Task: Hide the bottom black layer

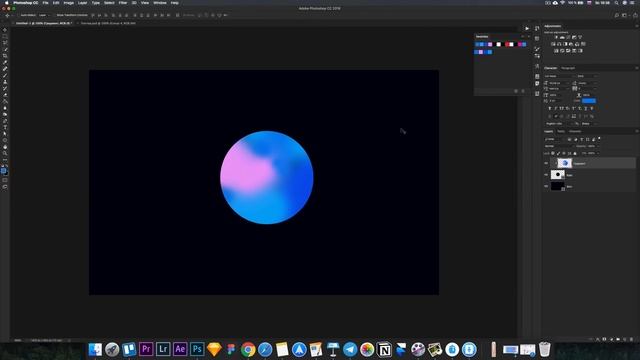Action: click(546, 186)
